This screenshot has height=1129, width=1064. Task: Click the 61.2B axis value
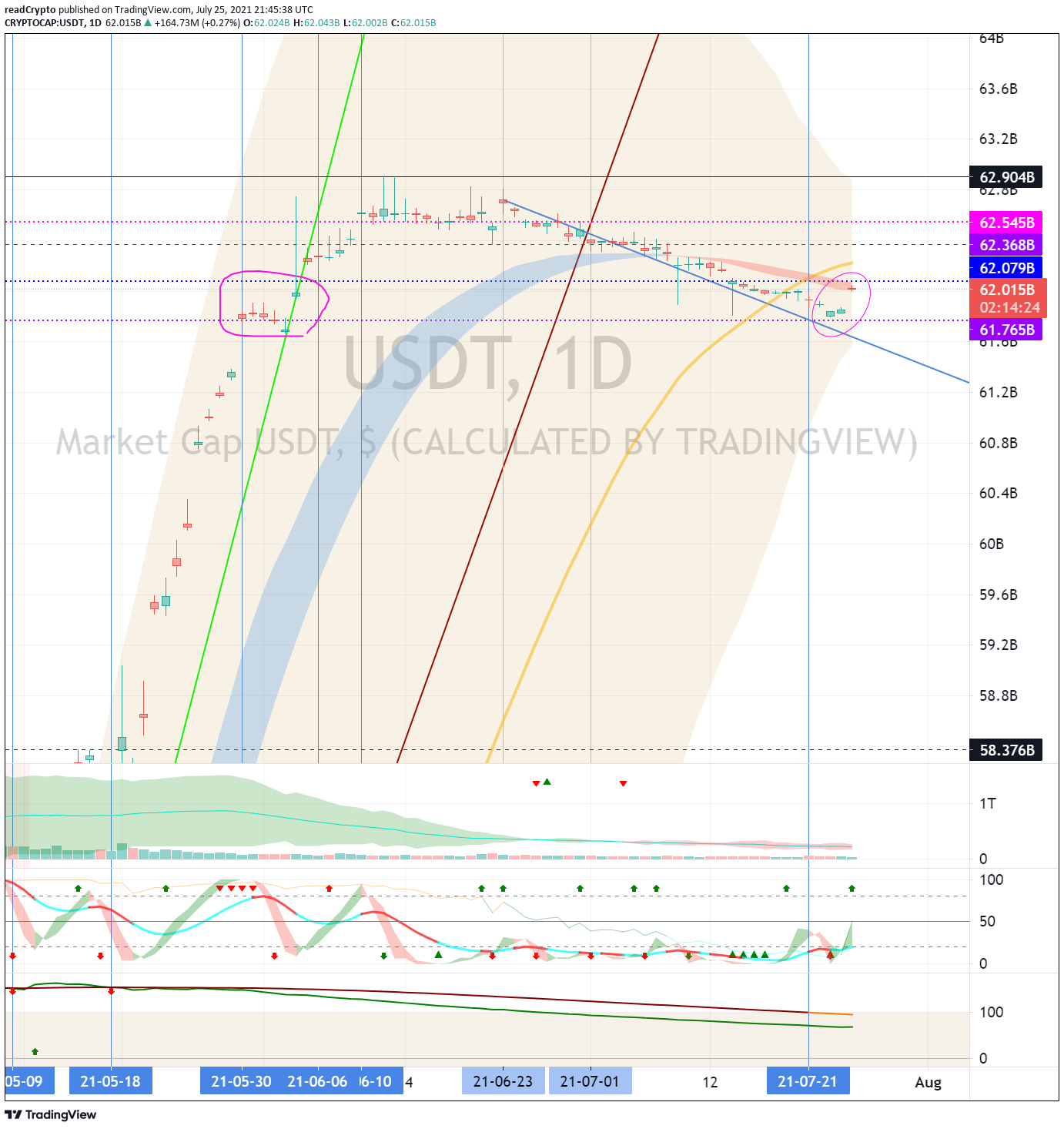(998, 393)
